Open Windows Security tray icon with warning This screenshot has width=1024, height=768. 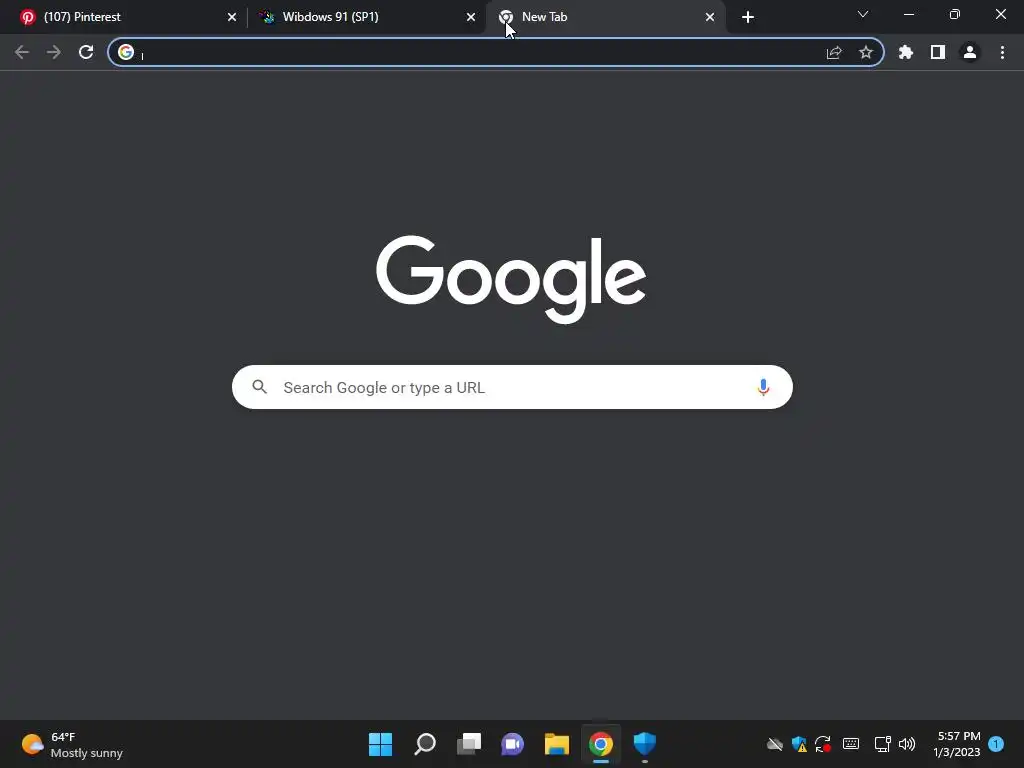[x=799, y=744]
